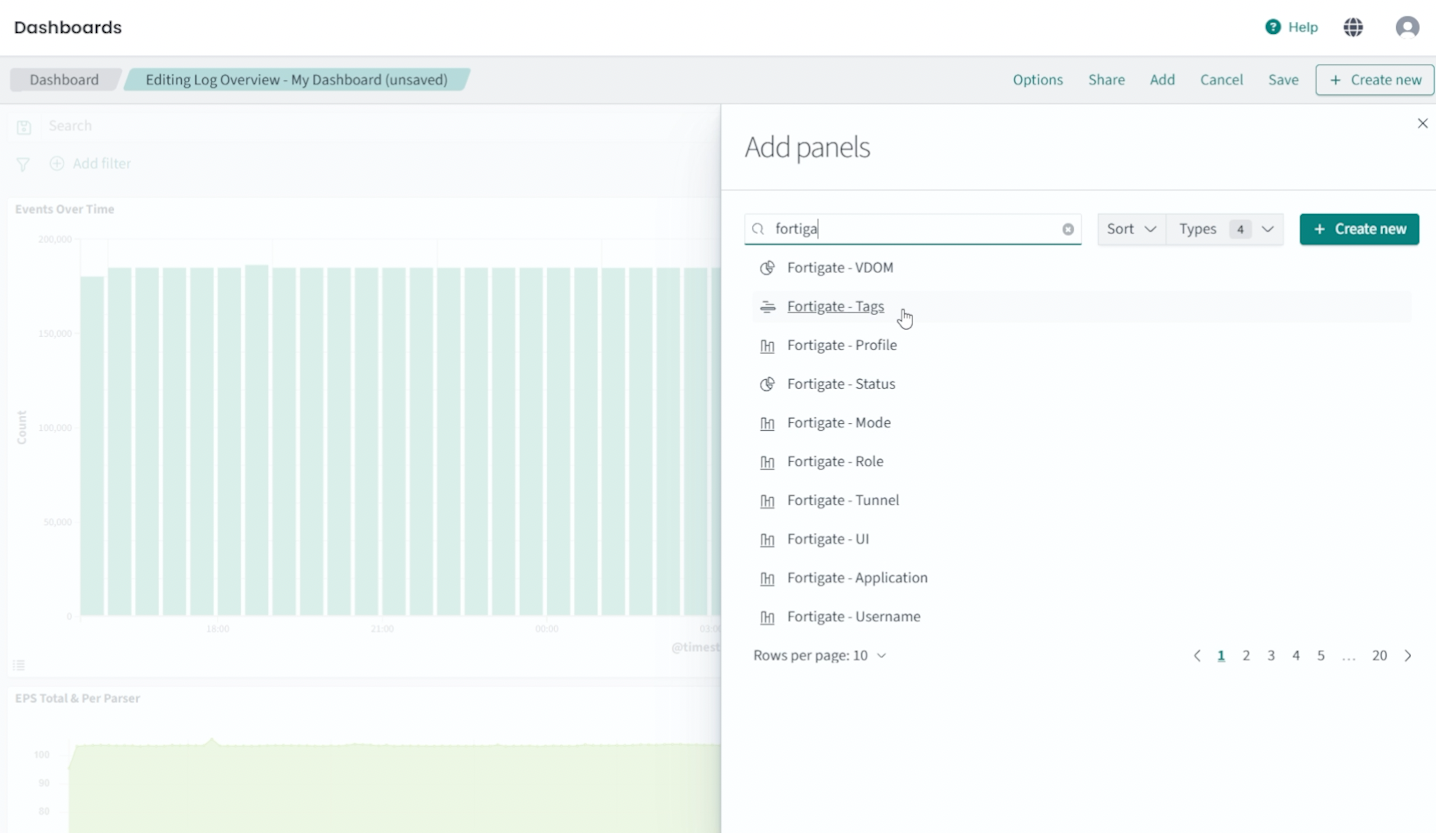Click Add in the dashboard toolbar
Viewport: 1436px width, 833px height.
click(x=1162, y=80)
